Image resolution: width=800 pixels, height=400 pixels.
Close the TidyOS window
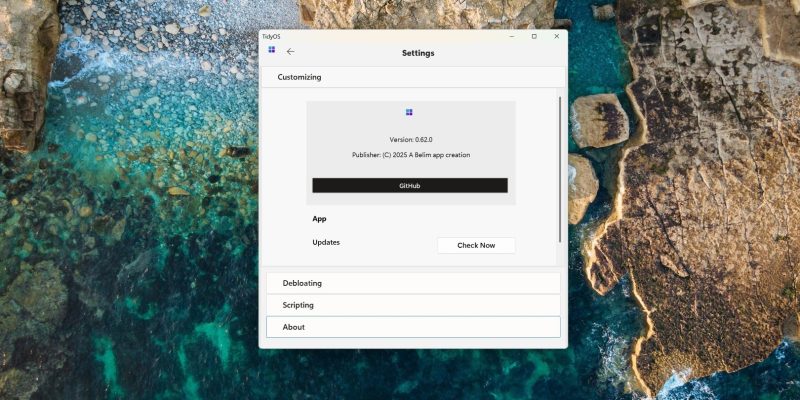(555, 36)
